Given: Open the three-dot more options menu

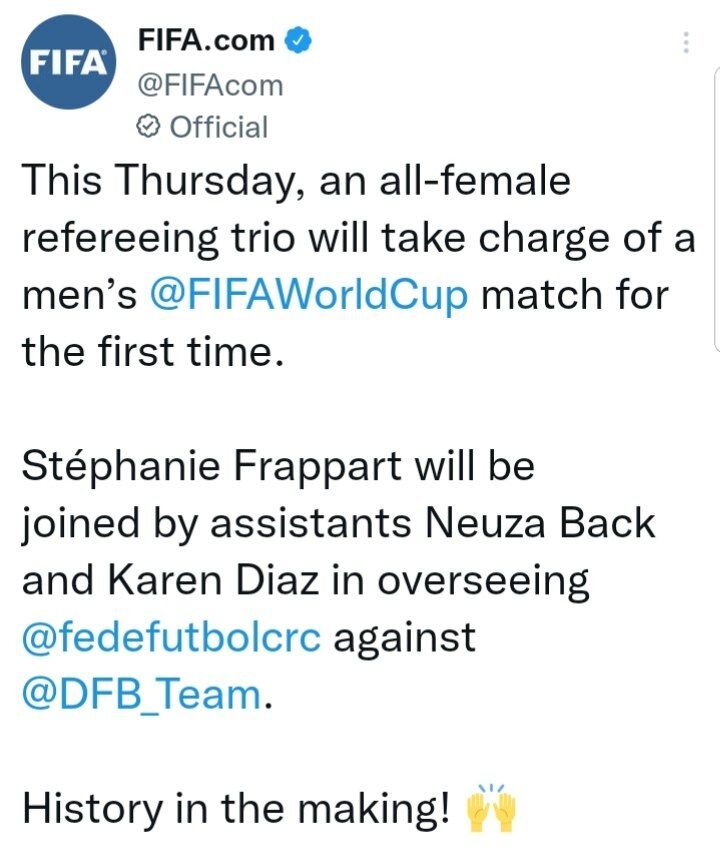Looking at the screenshot, I should tap(686, 43).
